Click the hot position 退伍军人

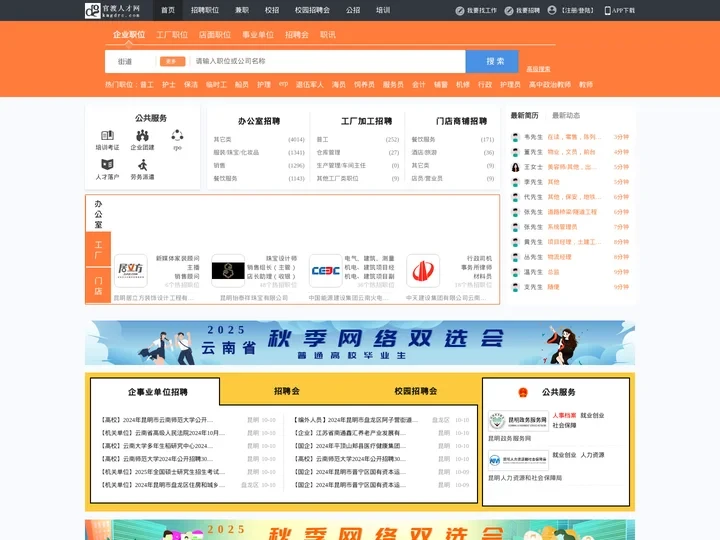click(x=309, y=84)
